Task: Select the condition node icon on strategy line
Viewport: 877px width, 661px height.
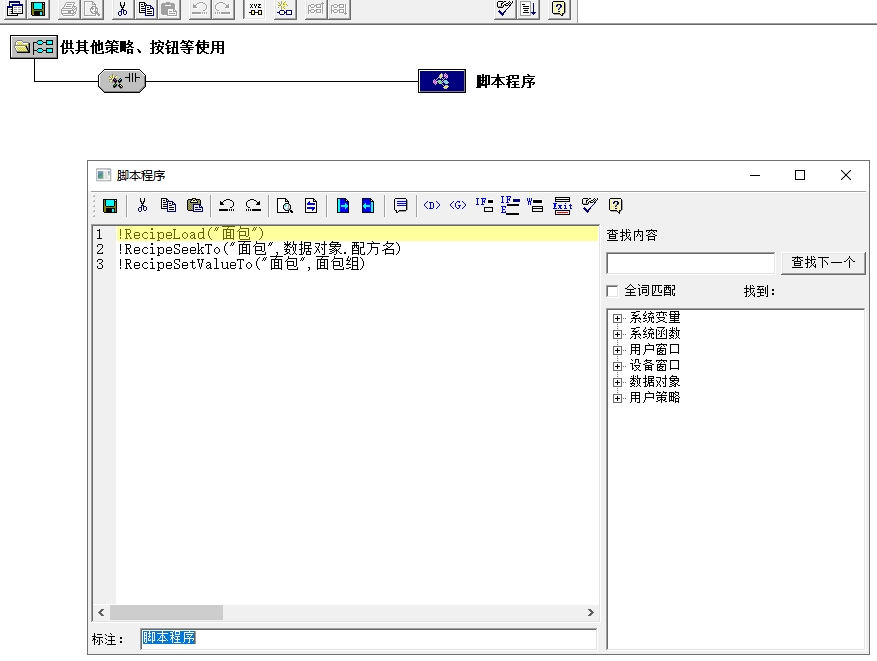Action: tap(122, 81)
